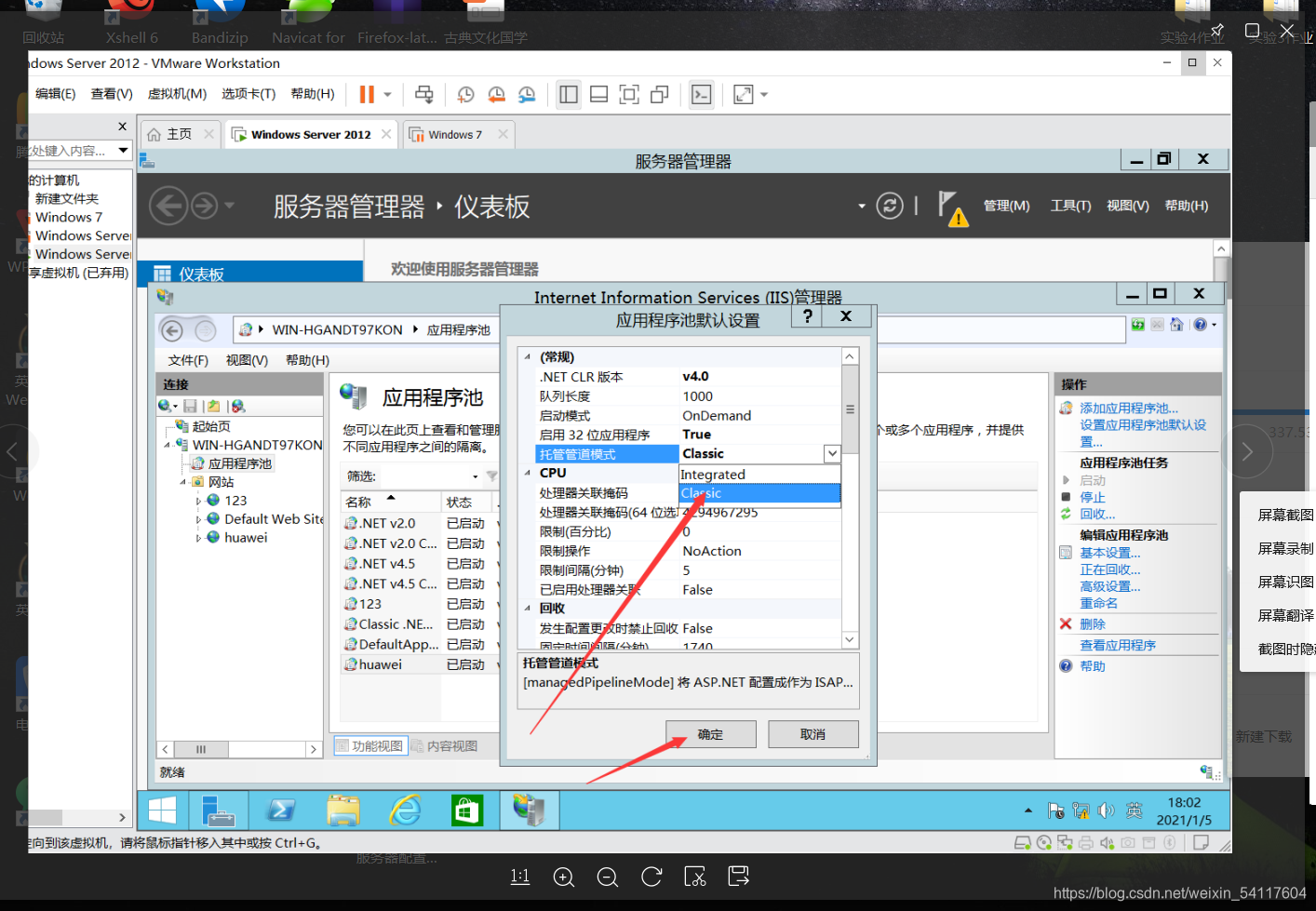The image size is (1316, 911).
Task: Open 选项卡(T) menu in VMware
Action: 248,94
